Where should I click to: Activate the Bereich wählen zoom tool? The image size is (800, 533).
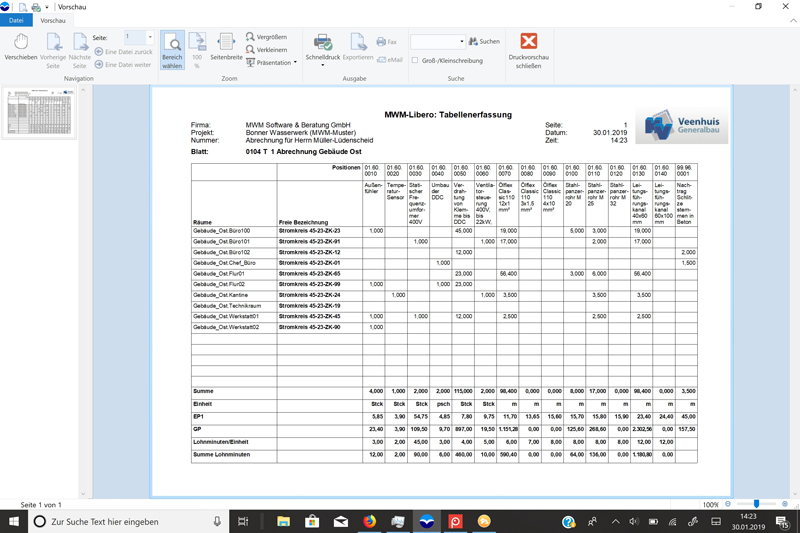coord(172,47)
